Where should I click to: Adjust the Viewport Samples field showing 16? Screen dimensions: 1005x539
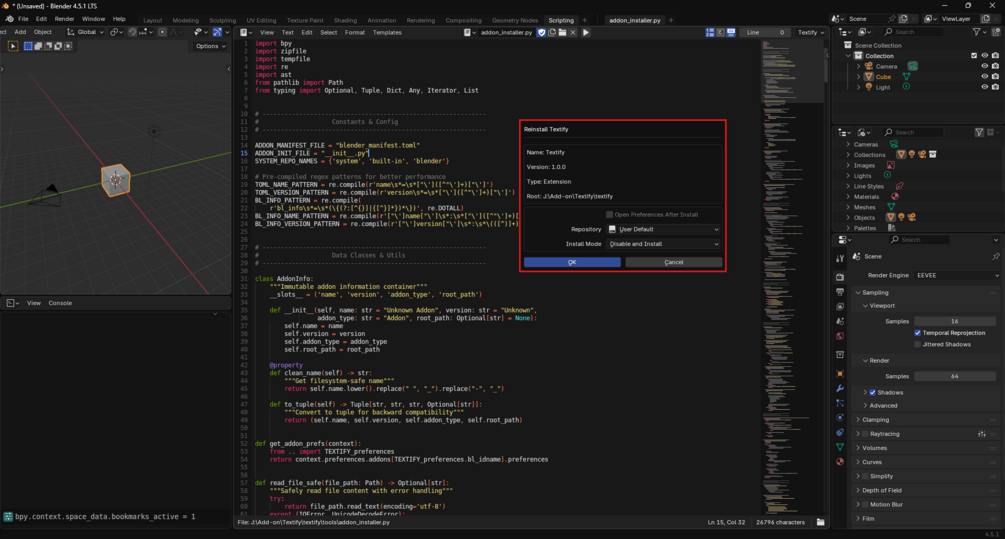(x=955, y=321)
